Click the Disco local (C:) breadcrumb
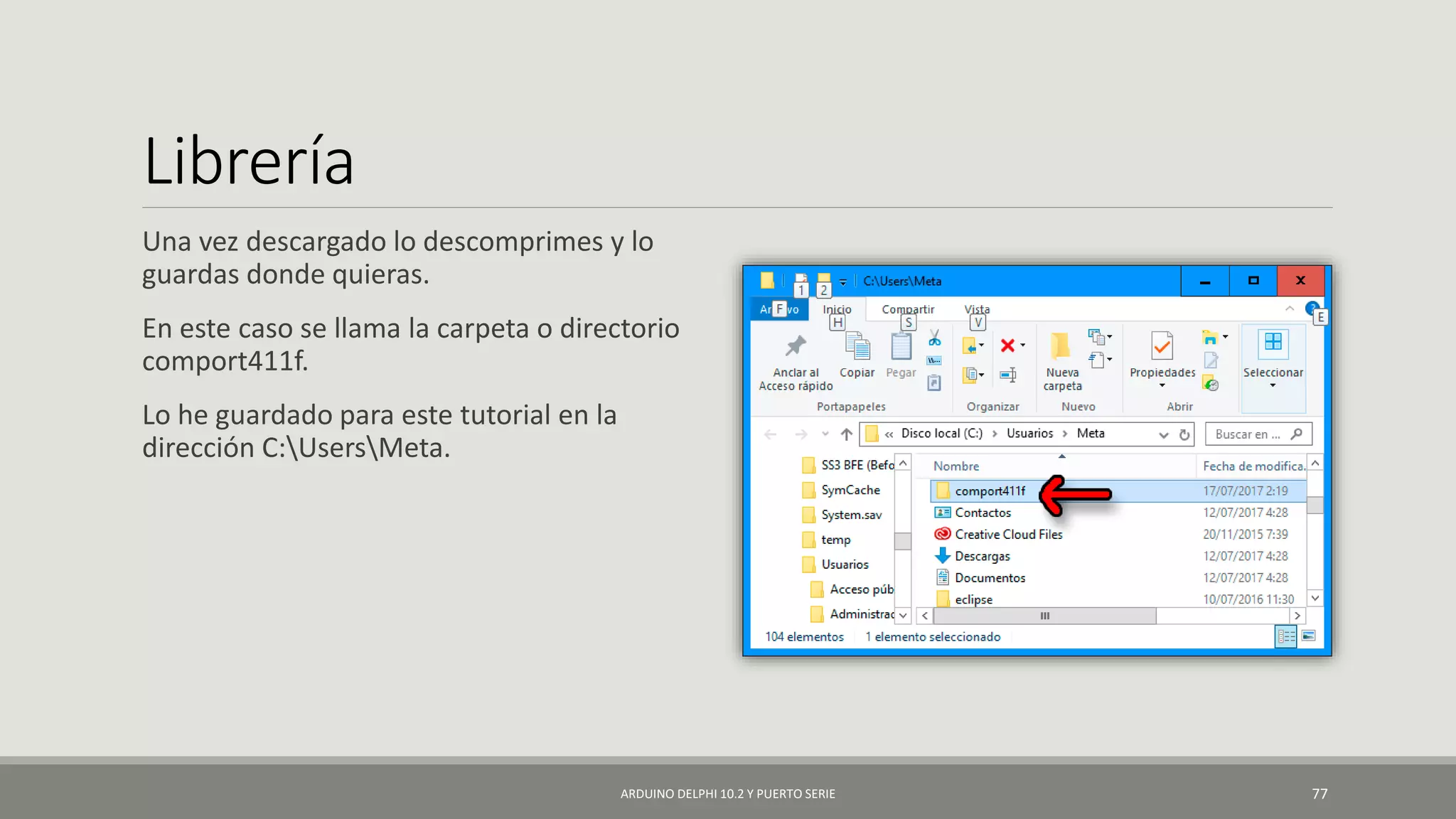The image size is (1456, 819). (941, 434)
